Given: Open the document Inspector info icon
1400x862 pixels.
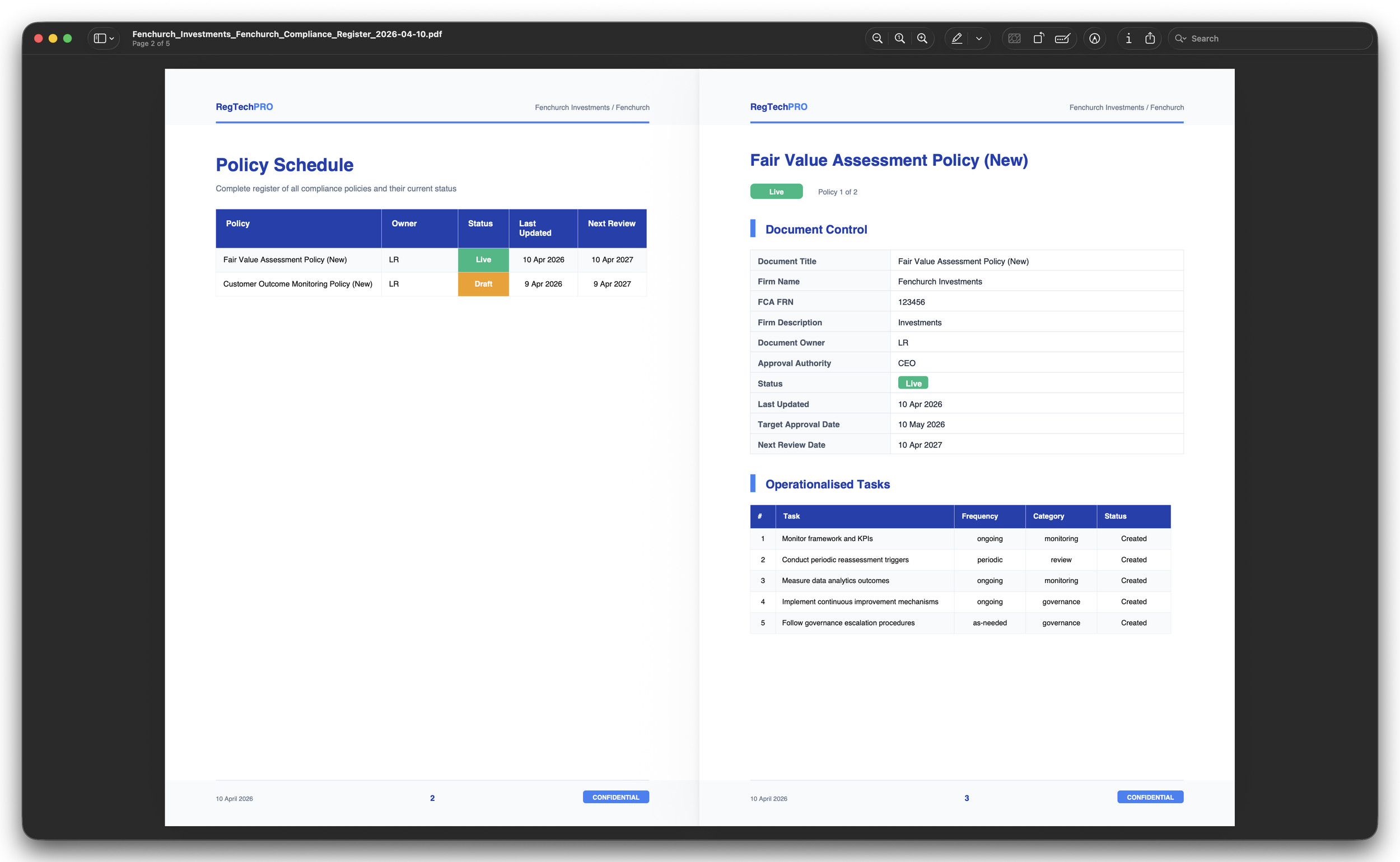Looking at the screenshot, I should [x=1128, y=38].
